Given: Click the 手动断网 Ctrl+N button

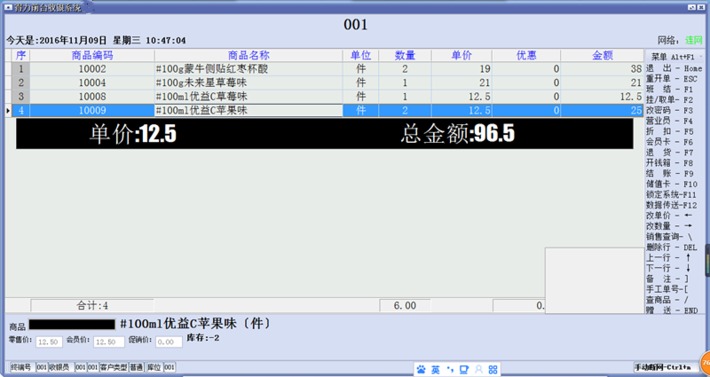Looking at the screenshot, I should tap(666, 367).
